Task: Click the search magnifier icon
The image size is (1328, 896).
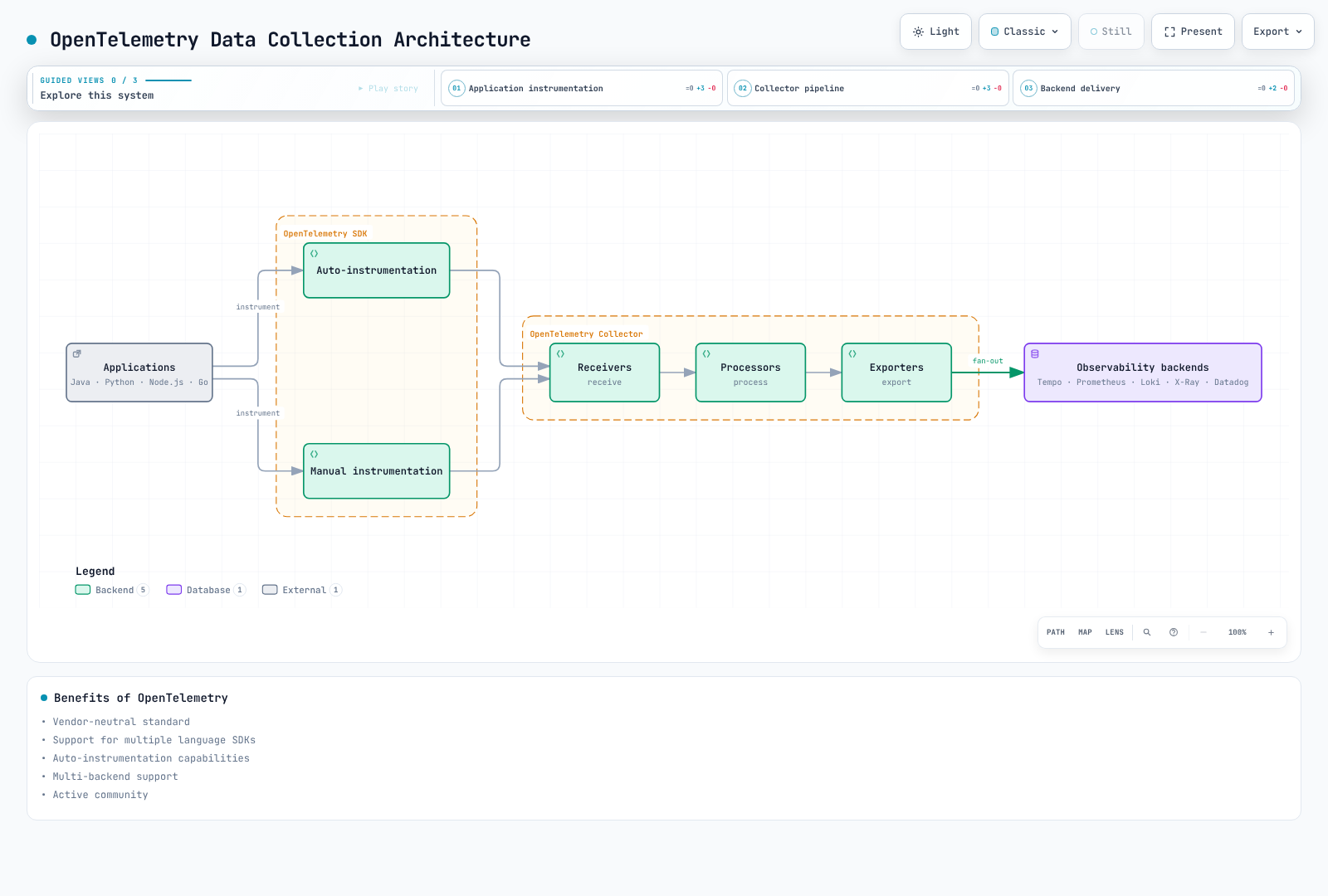Action: pos(1147,632)
